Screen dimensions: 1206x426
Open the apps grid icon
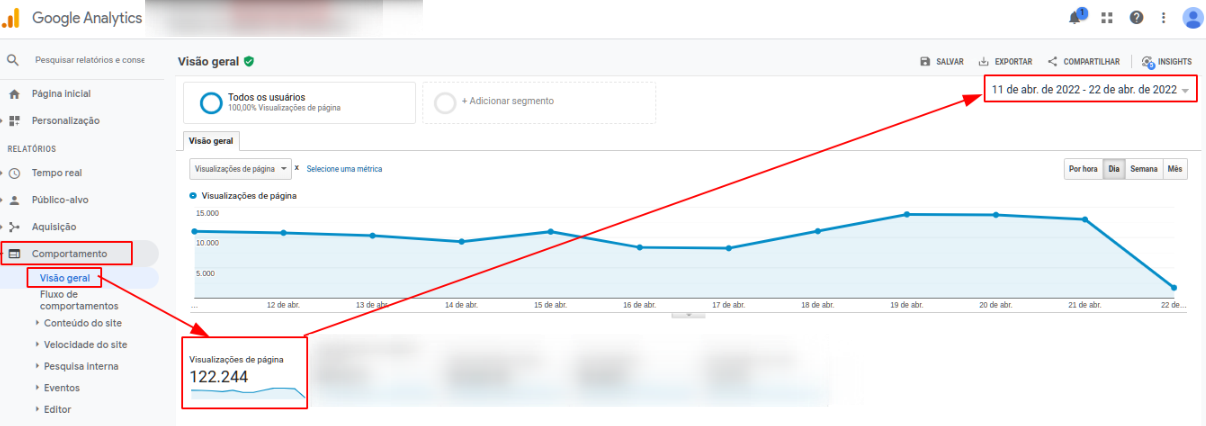1107,18
